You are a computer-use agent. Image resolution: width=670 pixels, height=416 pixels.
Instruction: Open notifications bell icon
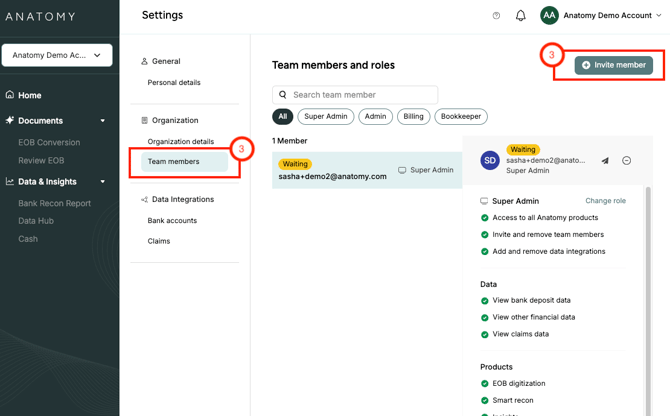pyautogui.click(x=520, y=16)
